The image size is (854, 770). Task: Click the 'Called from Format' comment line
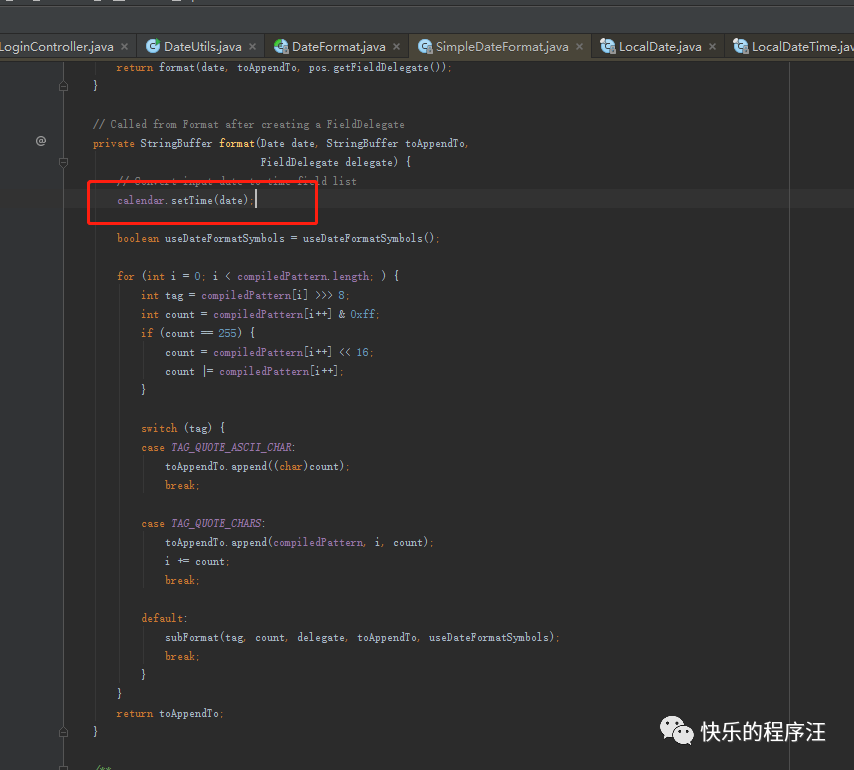coord(248,125)
